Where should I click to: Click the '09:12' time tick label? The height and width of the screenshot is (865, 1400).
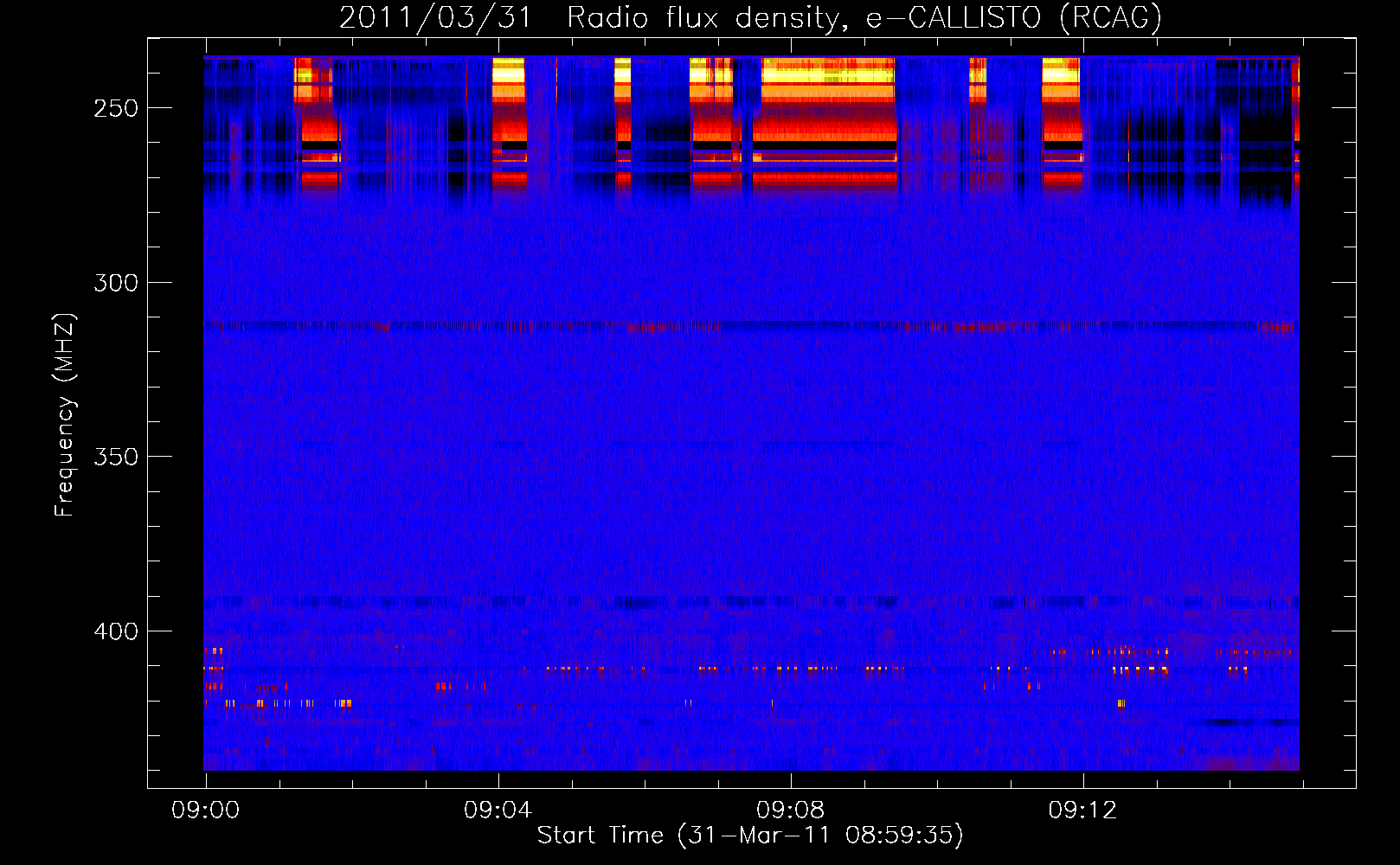tap(1083, 811)
